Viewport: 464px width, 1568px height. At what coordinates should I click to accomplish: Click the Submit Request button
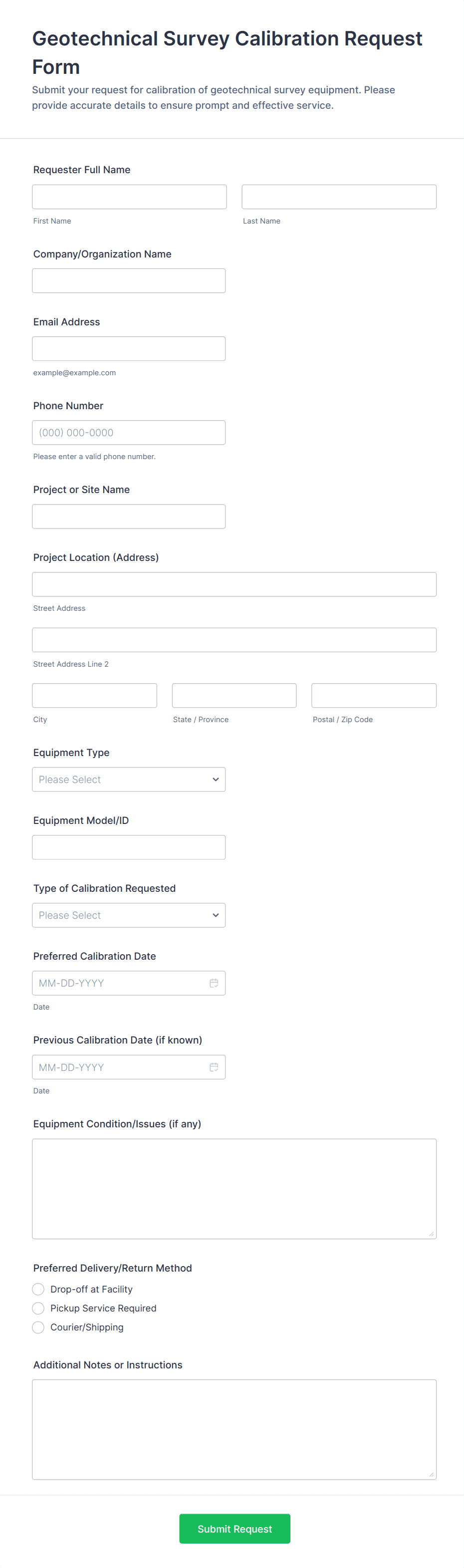click(234, 1528)
